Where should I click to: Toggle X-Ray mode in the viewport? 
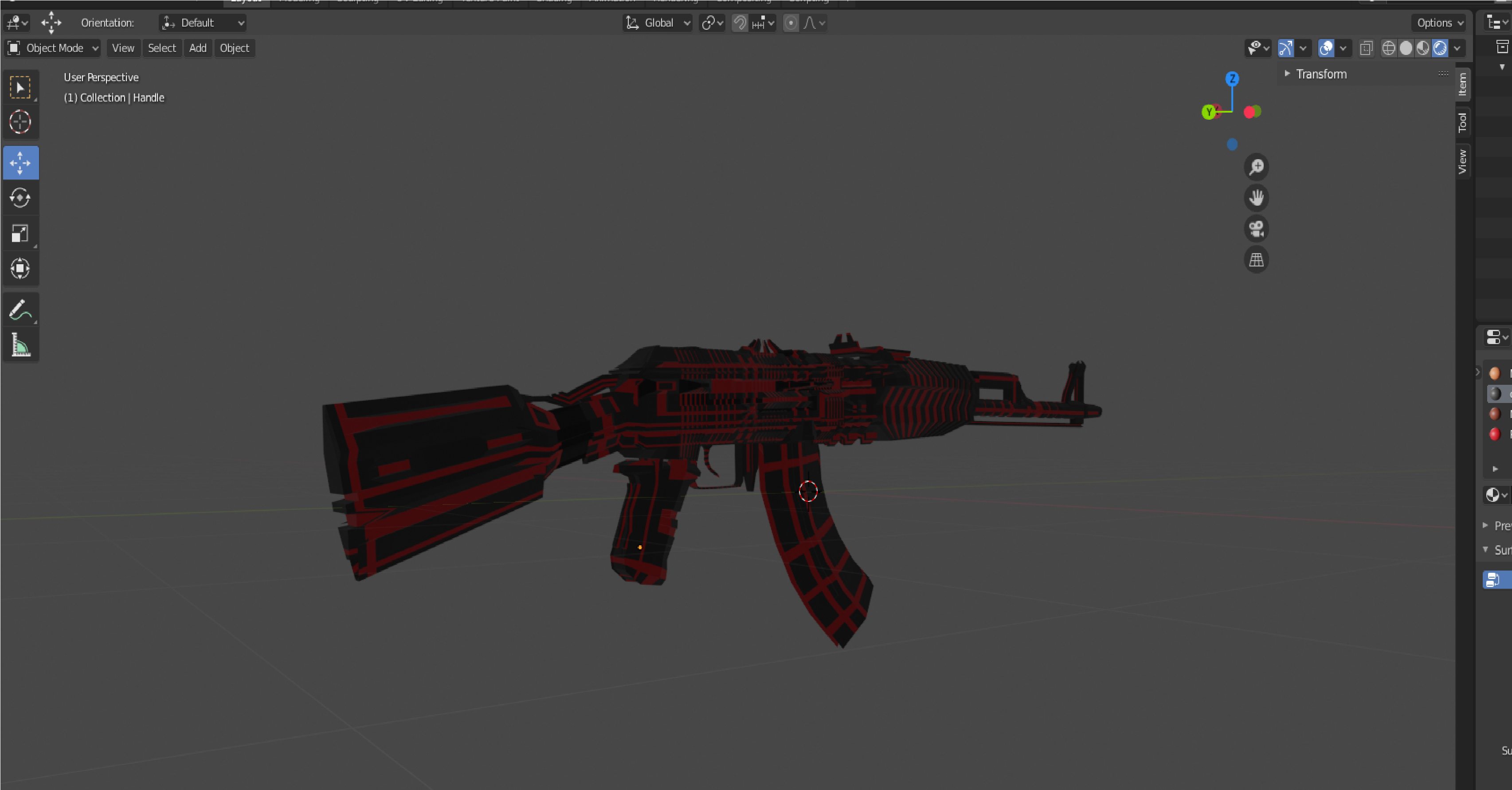pos(1366,48)
